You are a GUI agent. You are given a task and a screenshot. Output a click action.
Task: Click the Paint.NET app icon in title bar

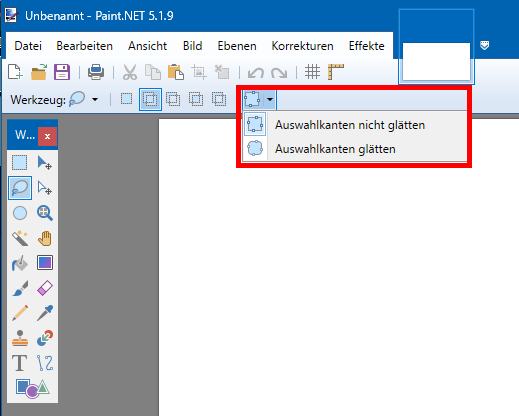[x=11, y=16]
